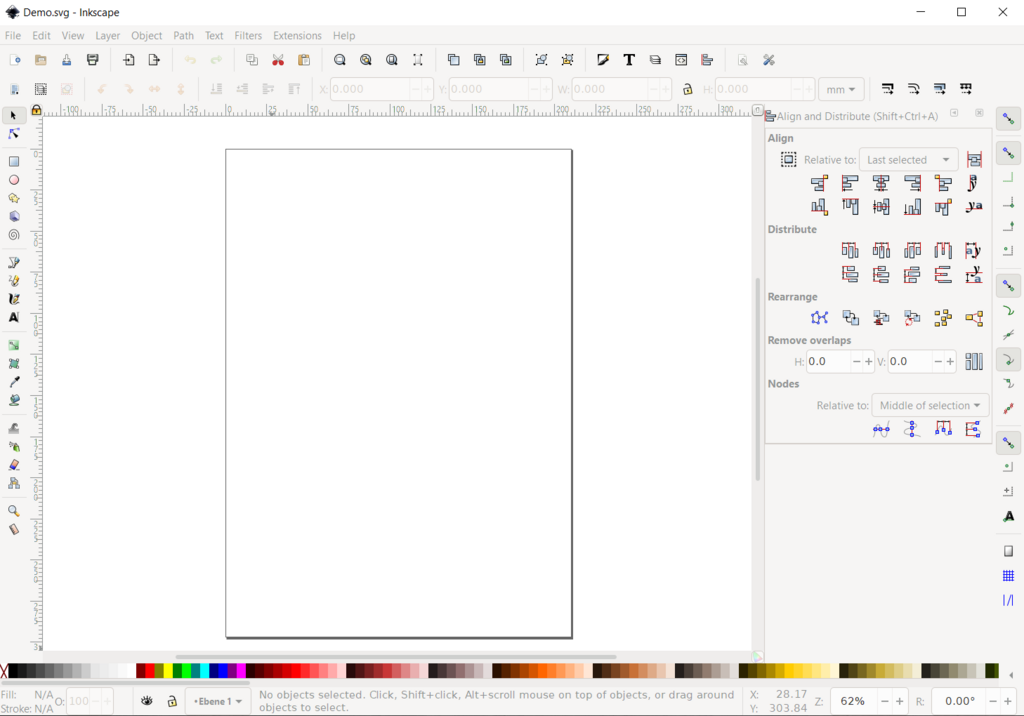Select the Text tool in toolbox
1024x716 pixels.
13,317
